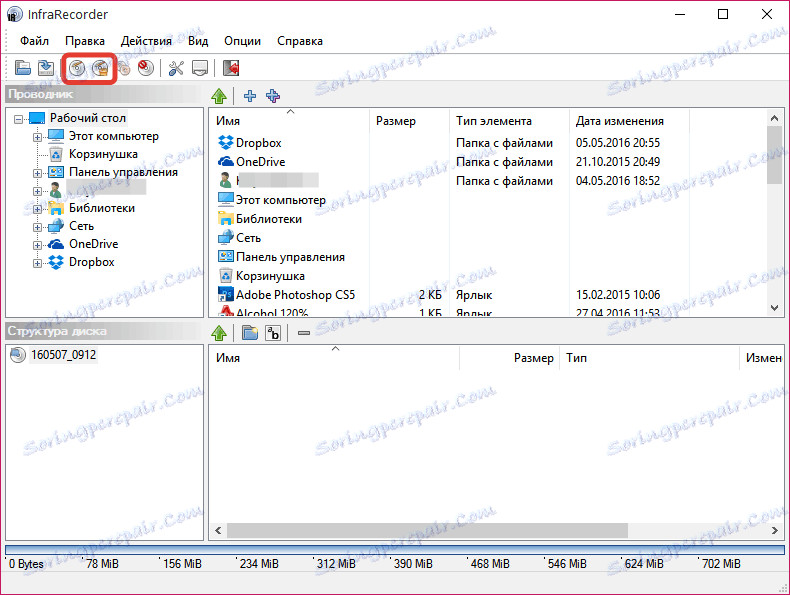
Task: Click the Dropbox icon in the file list
Action: (226, 143)
